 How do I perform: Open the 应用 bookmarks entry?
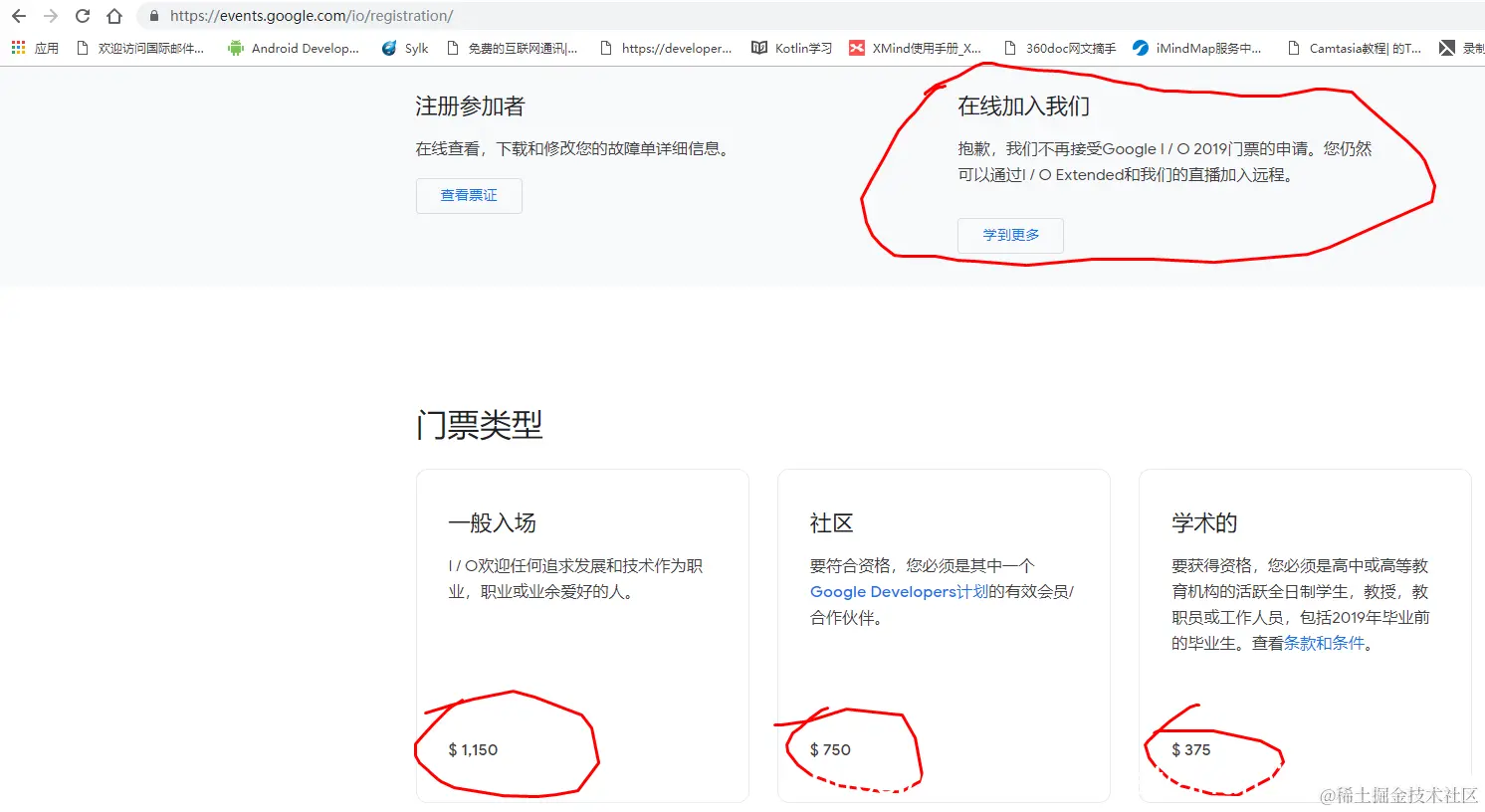[46, 47]
